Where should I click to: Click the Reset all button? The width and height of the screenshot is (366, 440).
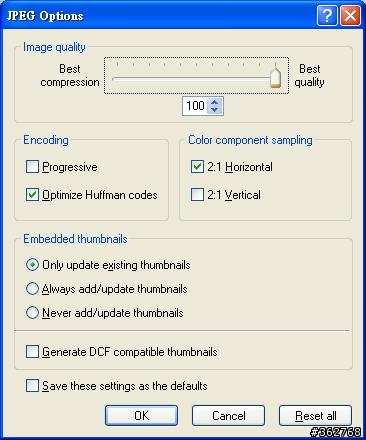(x=315, y=415)
